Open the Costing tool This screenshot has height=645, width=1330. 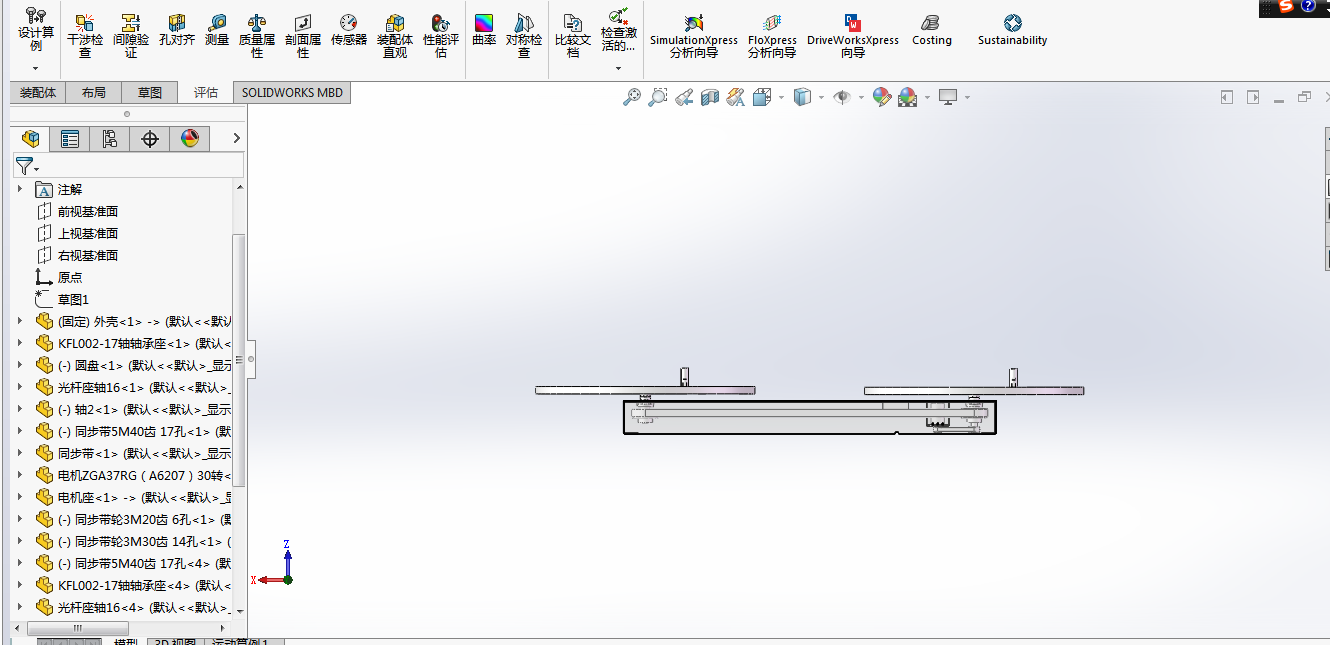coord(932,30)
